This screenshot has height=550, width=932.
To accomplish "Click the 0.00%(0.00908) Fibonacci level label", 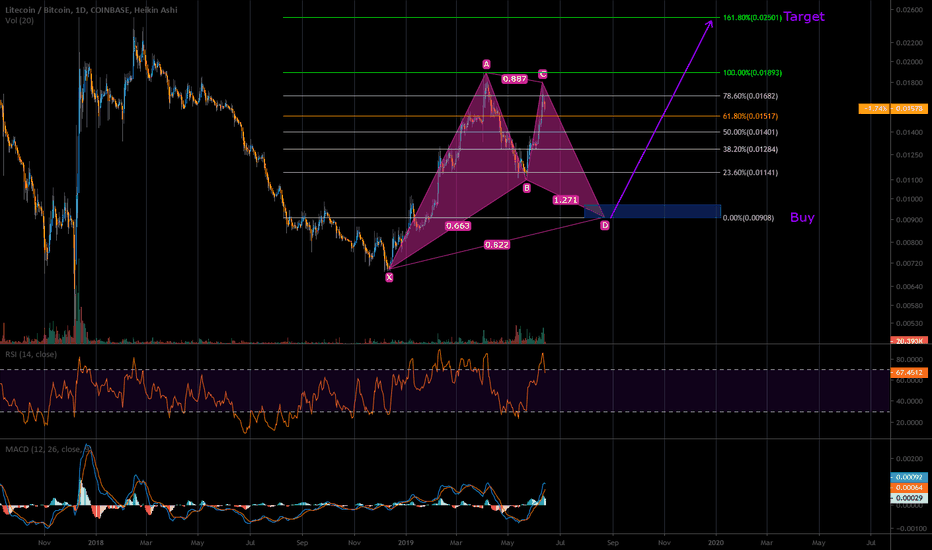I will pos(748,218).
